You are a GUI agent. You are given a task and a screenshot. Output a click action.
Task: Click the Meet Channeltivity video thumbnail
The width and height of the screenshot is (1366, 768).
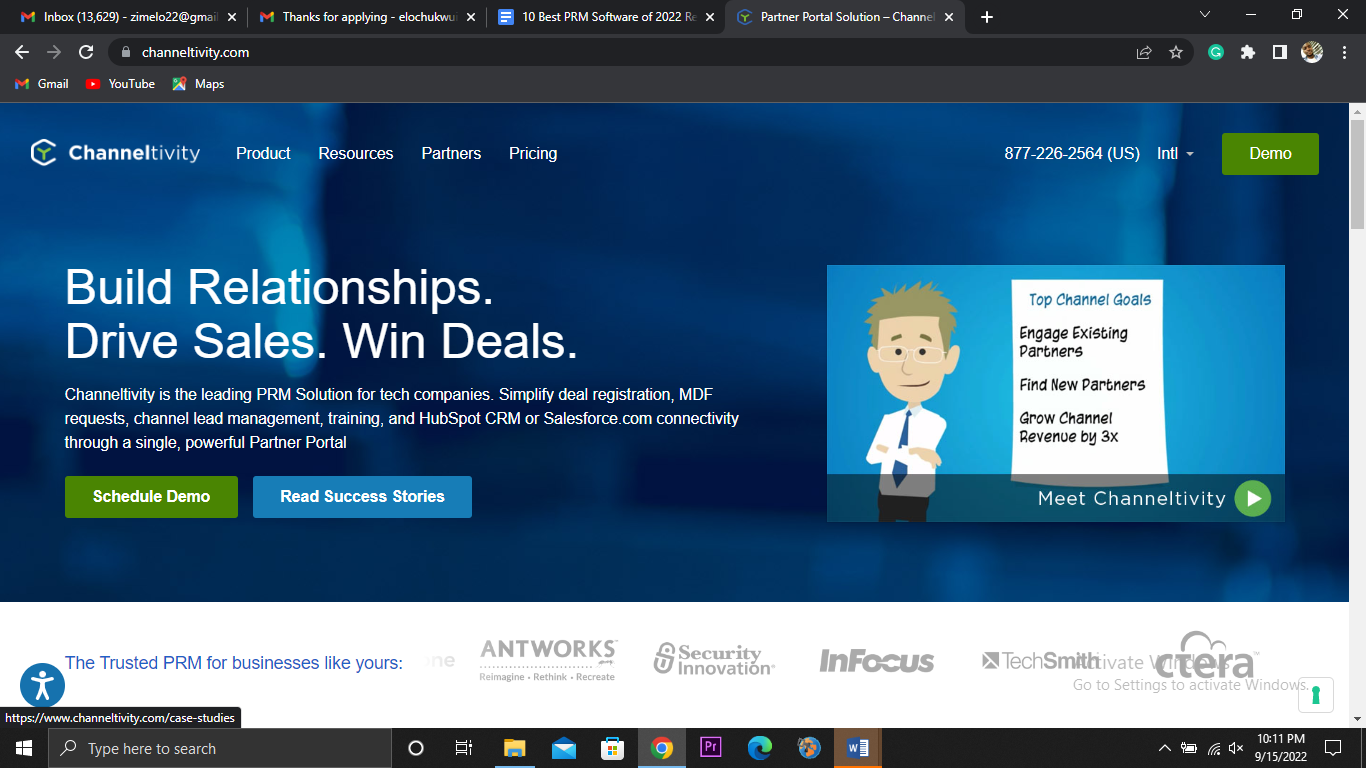[x=1055, y=393]
